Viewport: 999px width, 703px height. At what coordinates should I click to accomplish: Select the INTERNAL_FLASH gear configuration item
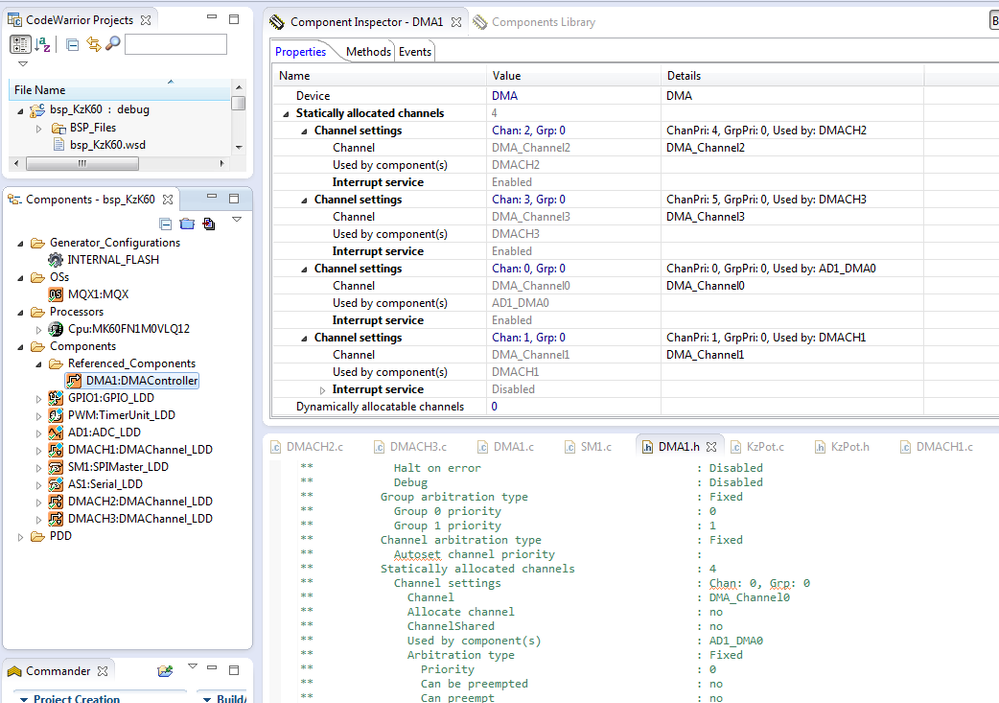[112, 260]
